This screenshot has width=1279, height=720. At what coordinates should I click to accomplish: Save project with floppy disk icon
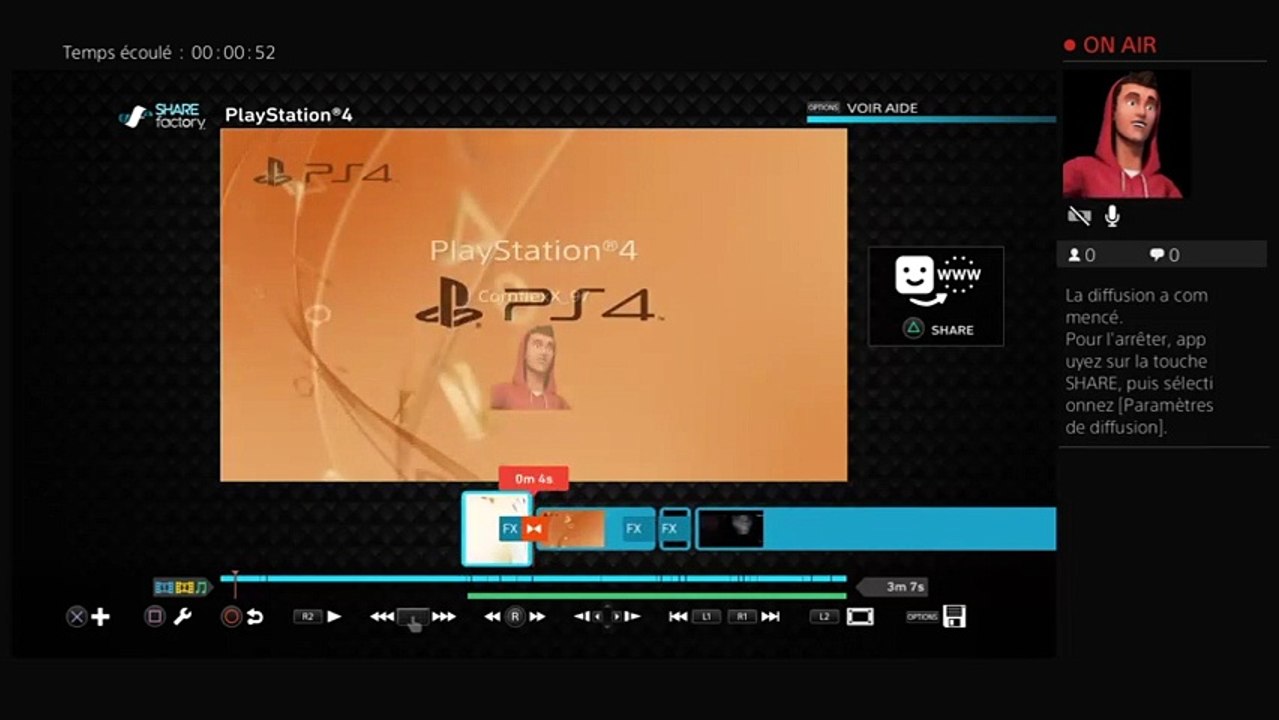click(x=954, y=617)
